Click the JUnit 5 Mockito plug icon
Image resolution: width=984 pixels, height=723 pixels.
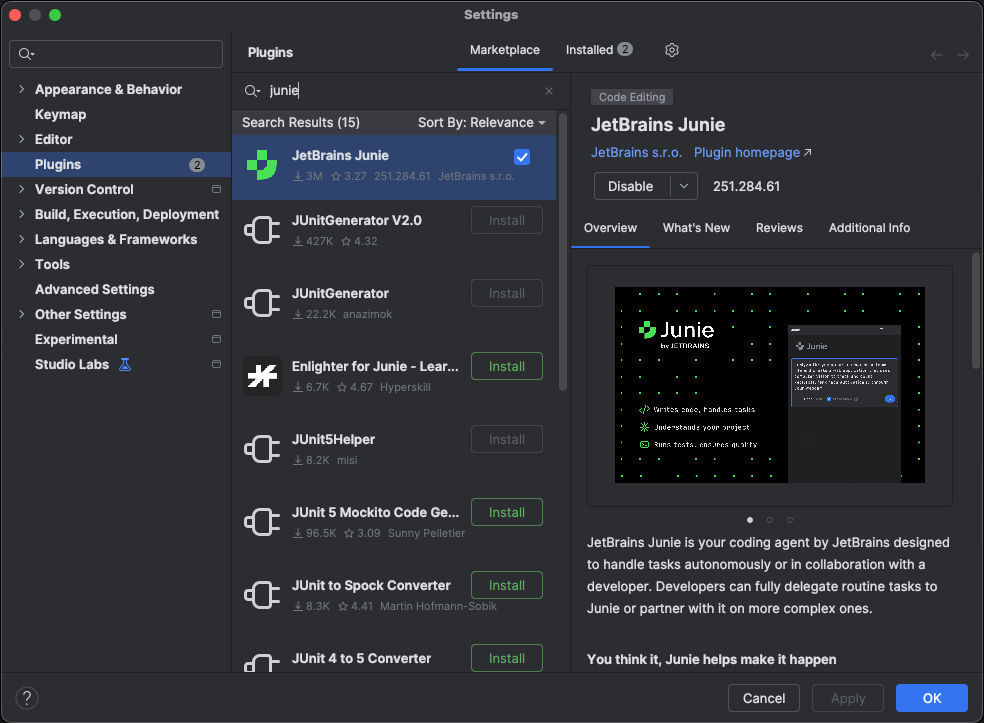[x=262, y=522]
